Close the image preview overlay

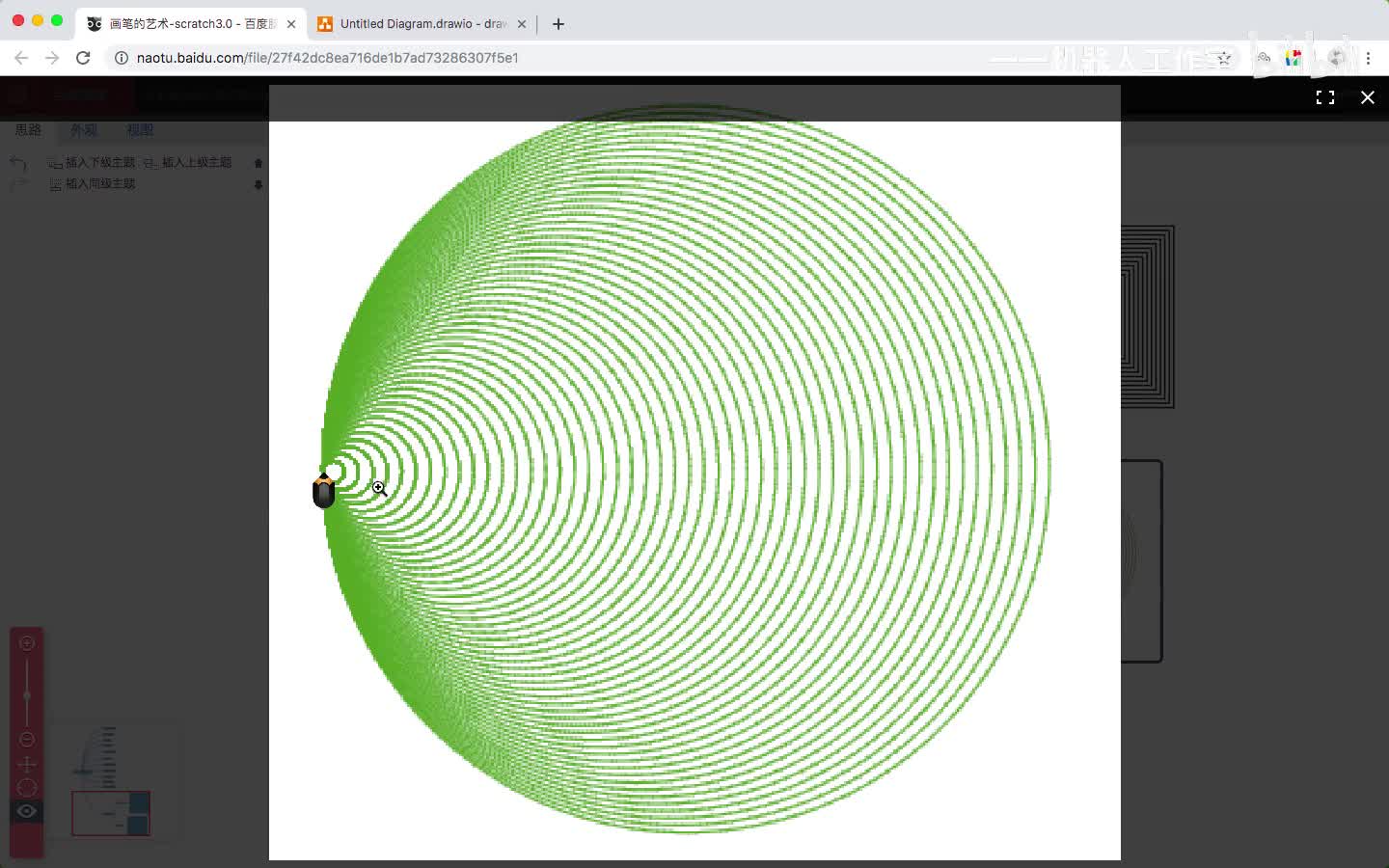(x=1368, y=97)
